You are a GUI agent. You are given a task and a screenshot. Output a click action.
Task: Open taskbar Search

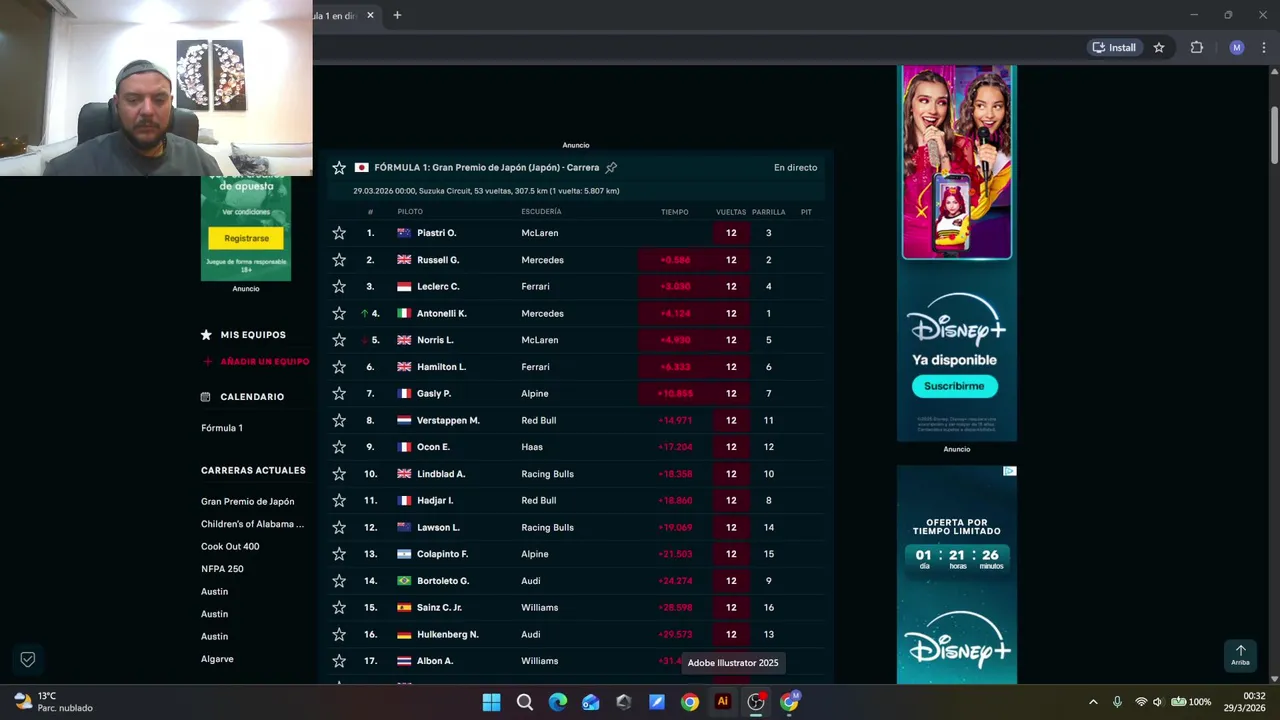(x=525, y=702)
